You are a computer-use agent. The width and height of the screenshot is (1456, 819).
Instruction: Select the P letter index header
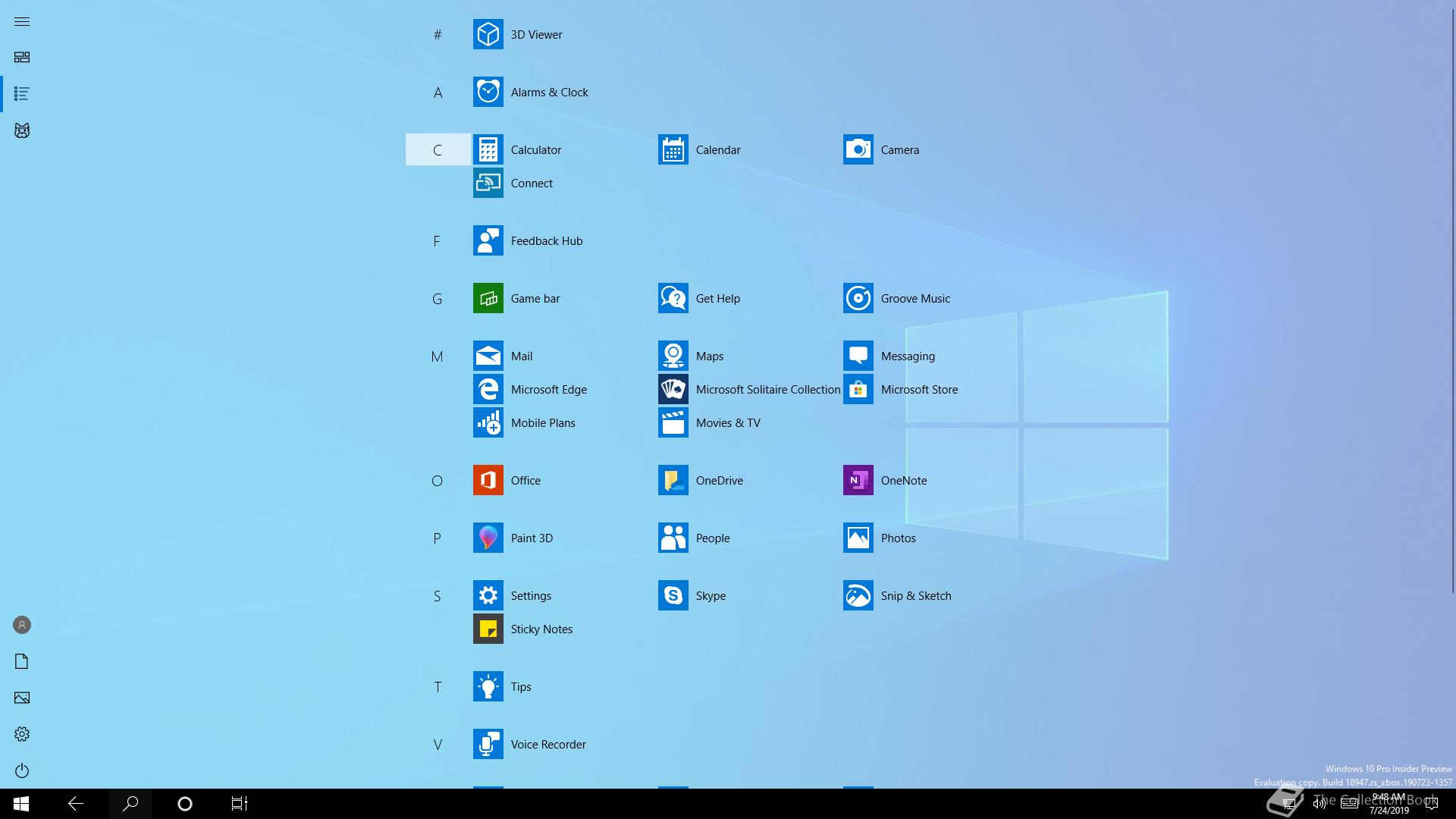pyautogui.click(x=438, y=538)
